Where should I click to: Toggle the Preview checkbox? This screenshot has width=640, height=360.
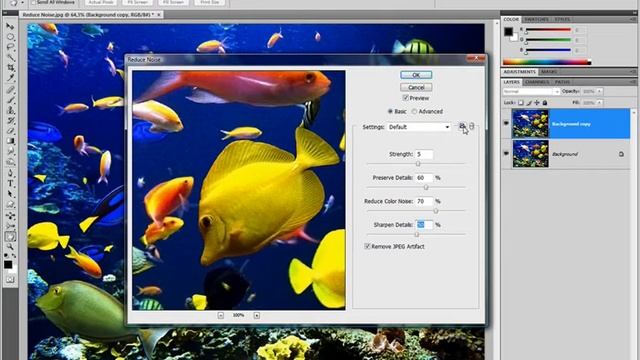[x=405, y=98]
